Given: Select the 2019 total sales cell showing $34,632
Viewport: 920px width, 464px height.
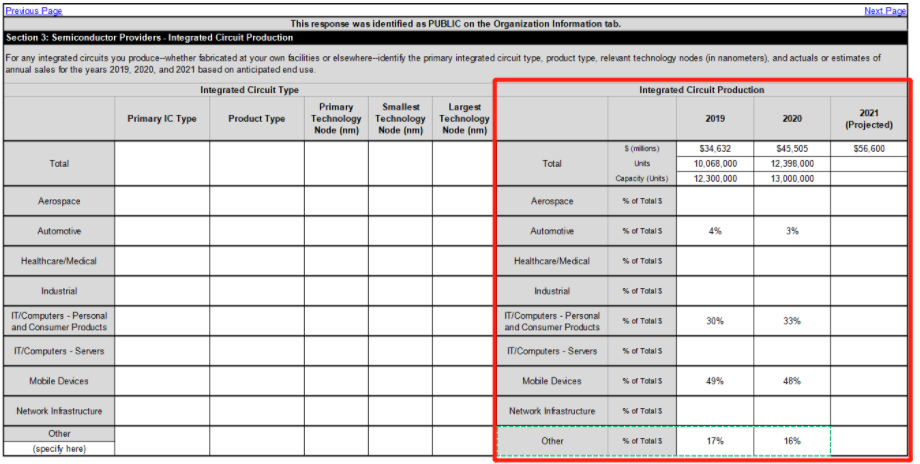Looking at the screenshot, I should (x=715, y=148).
